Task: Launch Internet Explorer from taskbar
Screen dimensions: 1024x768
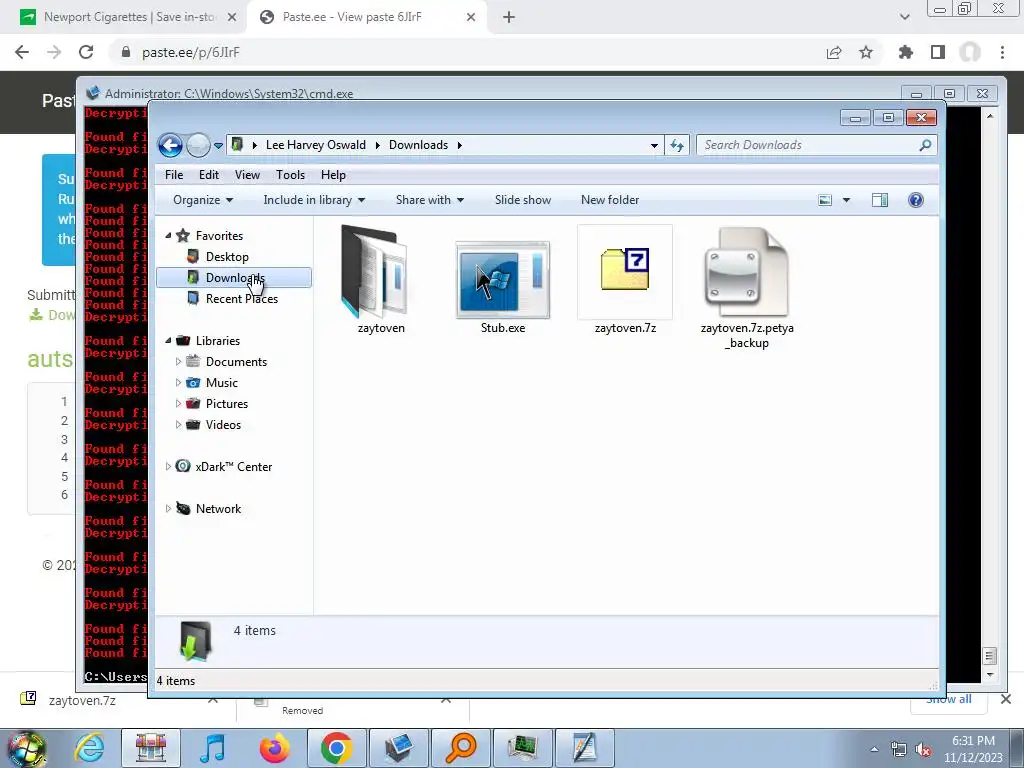Action: tap(89, 748)
